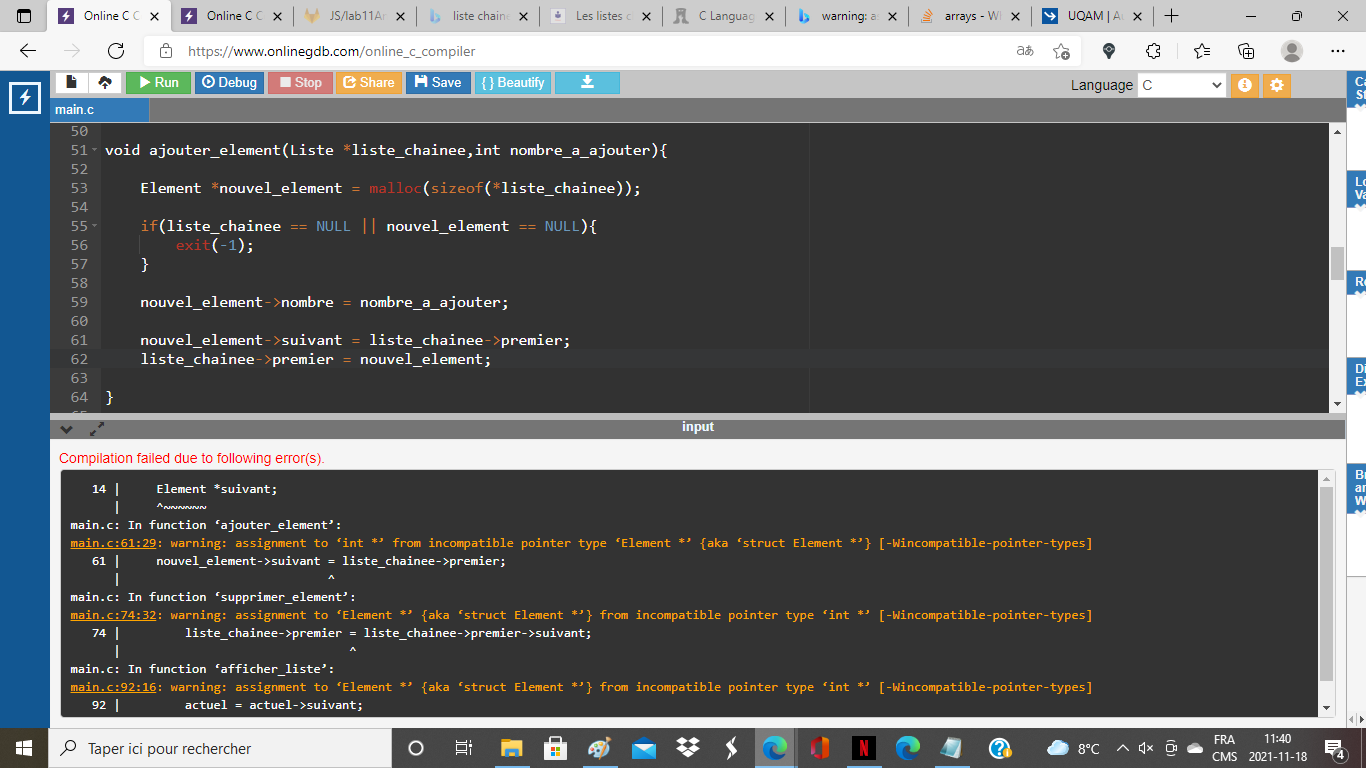
Task: Click the 8°C weather widget in the taskbar
Action: coord(1074,748)
